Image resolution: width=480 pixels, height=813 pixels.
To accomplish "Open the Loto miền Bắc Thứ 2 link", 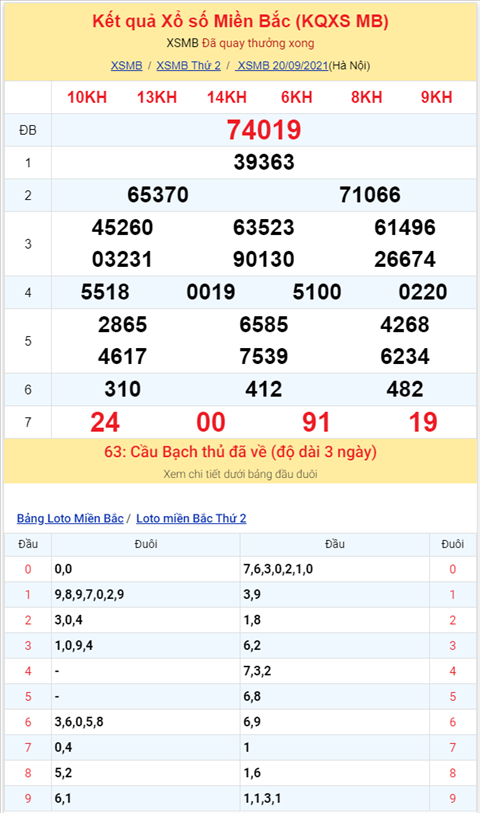I will (191, 518).
